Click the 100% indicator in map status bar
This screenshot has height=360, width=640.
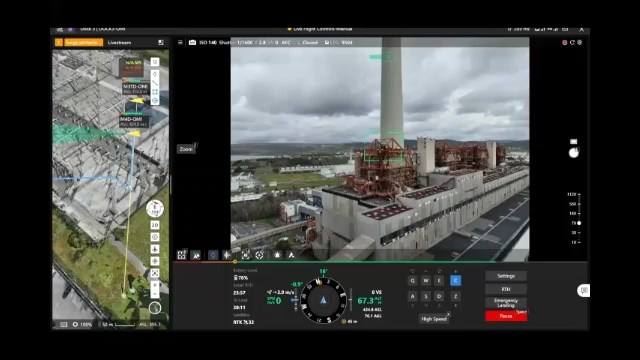[x=82, y=324]
